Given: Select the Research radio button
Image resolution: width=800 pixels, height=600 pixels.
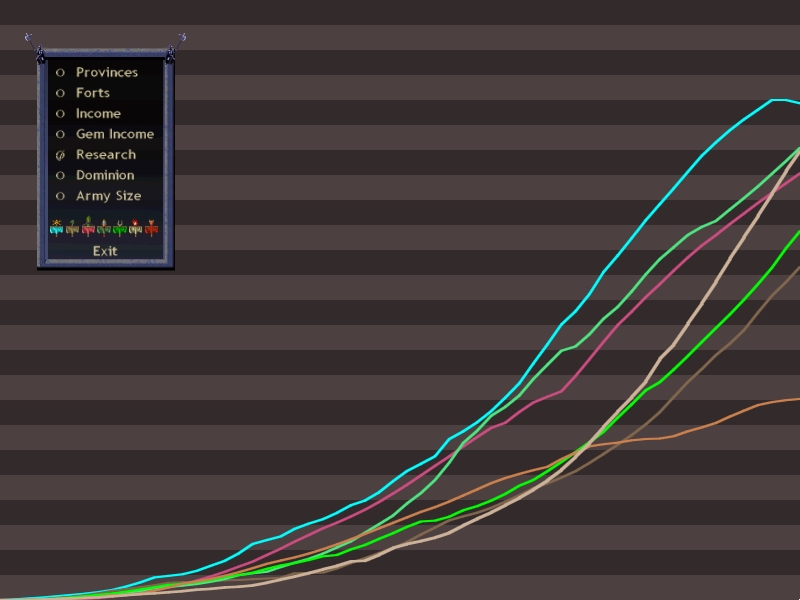Looking at the screenshot, I should 60,155.
